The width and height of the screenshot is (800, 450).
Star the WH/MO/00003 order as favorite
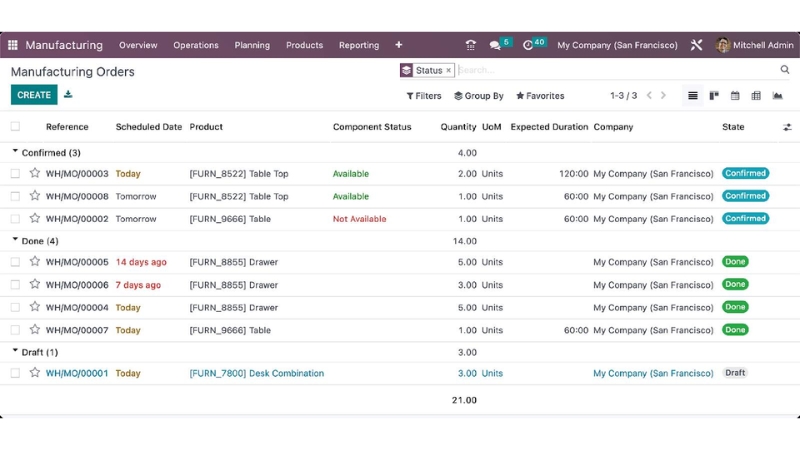click(35, 173)
